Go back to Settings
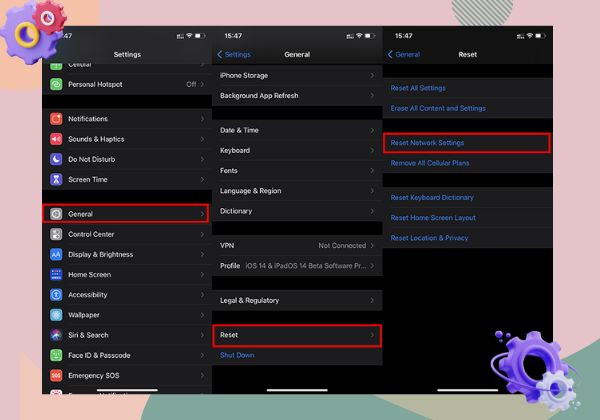 click(x=234, y=54)
